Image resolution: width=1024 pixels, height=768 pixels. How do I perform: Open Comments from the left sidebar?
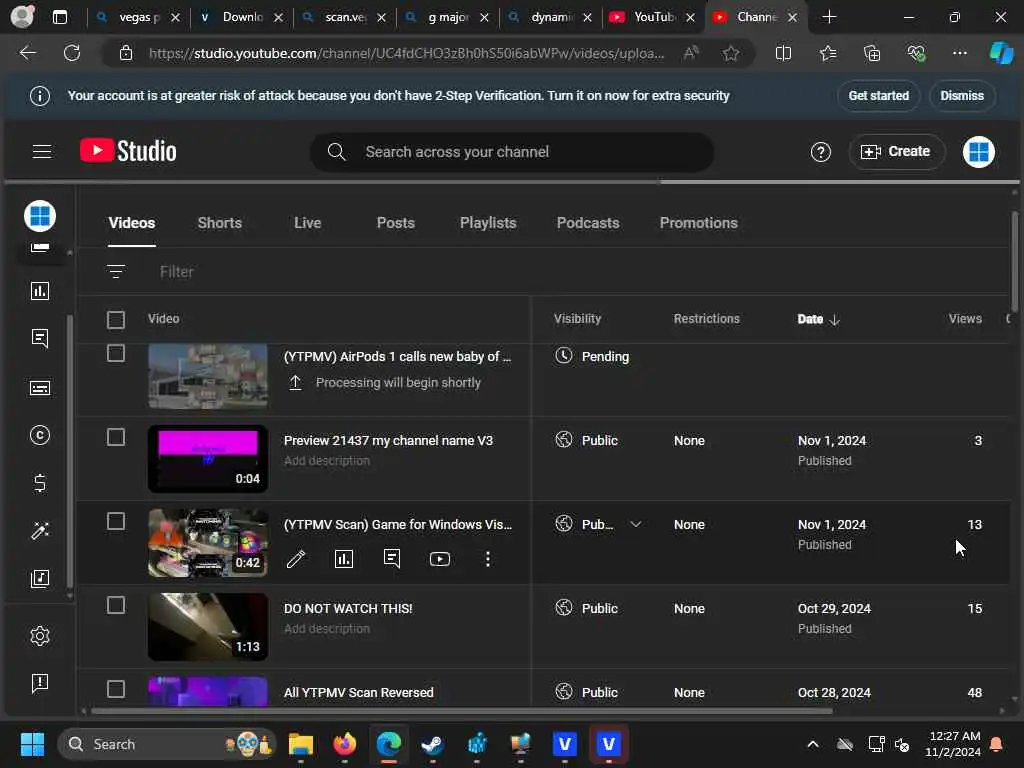pyautogui.click(x=40, y=338)
